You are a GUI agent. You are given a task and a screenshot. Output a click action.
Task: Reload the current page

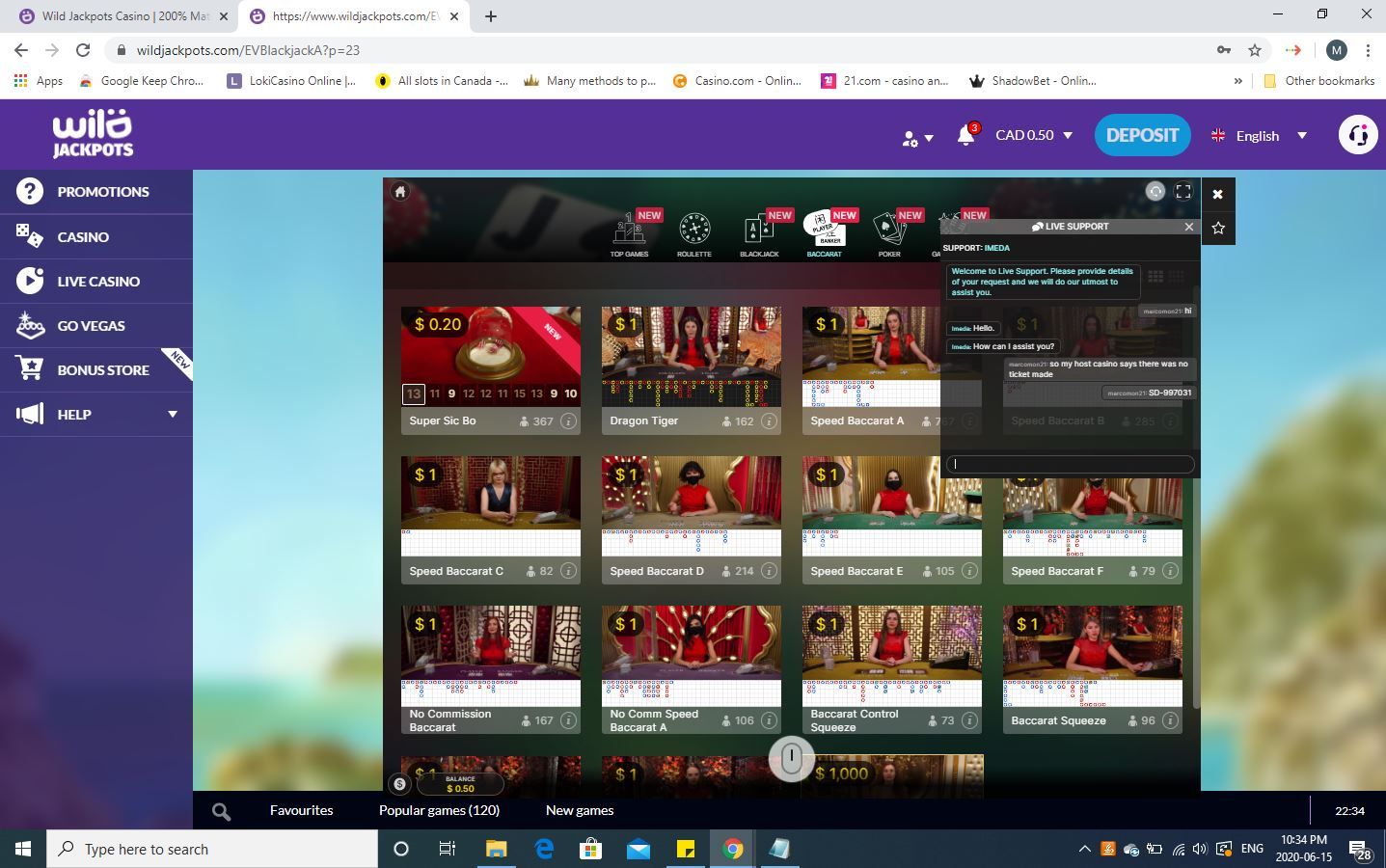(x=83, y=50)
